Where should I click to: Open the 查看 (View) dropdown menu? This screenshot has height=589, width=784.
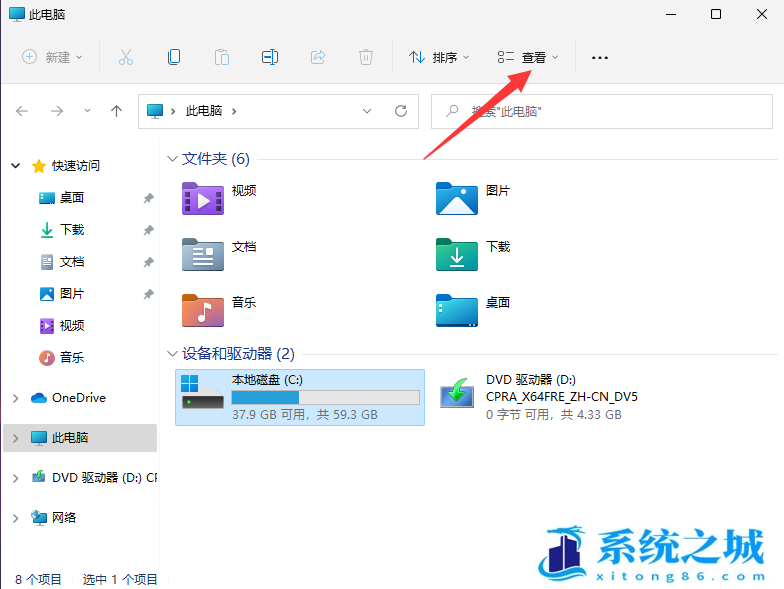coord(528,57)
